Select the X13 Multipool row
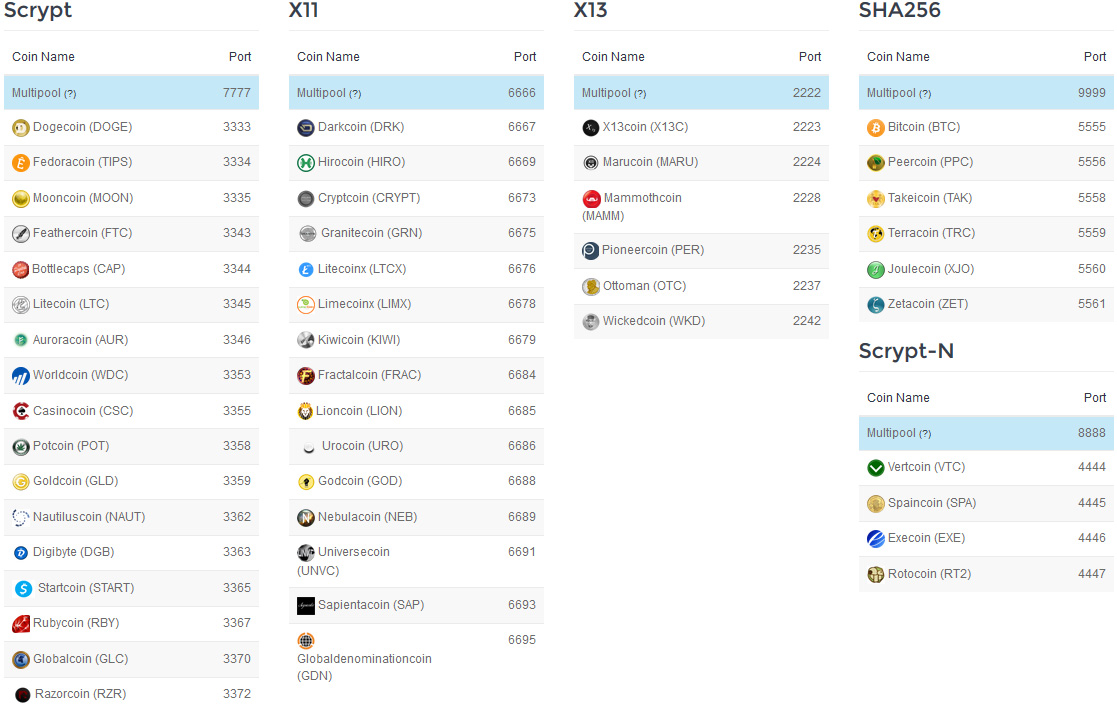 click(x=700, y=93)
